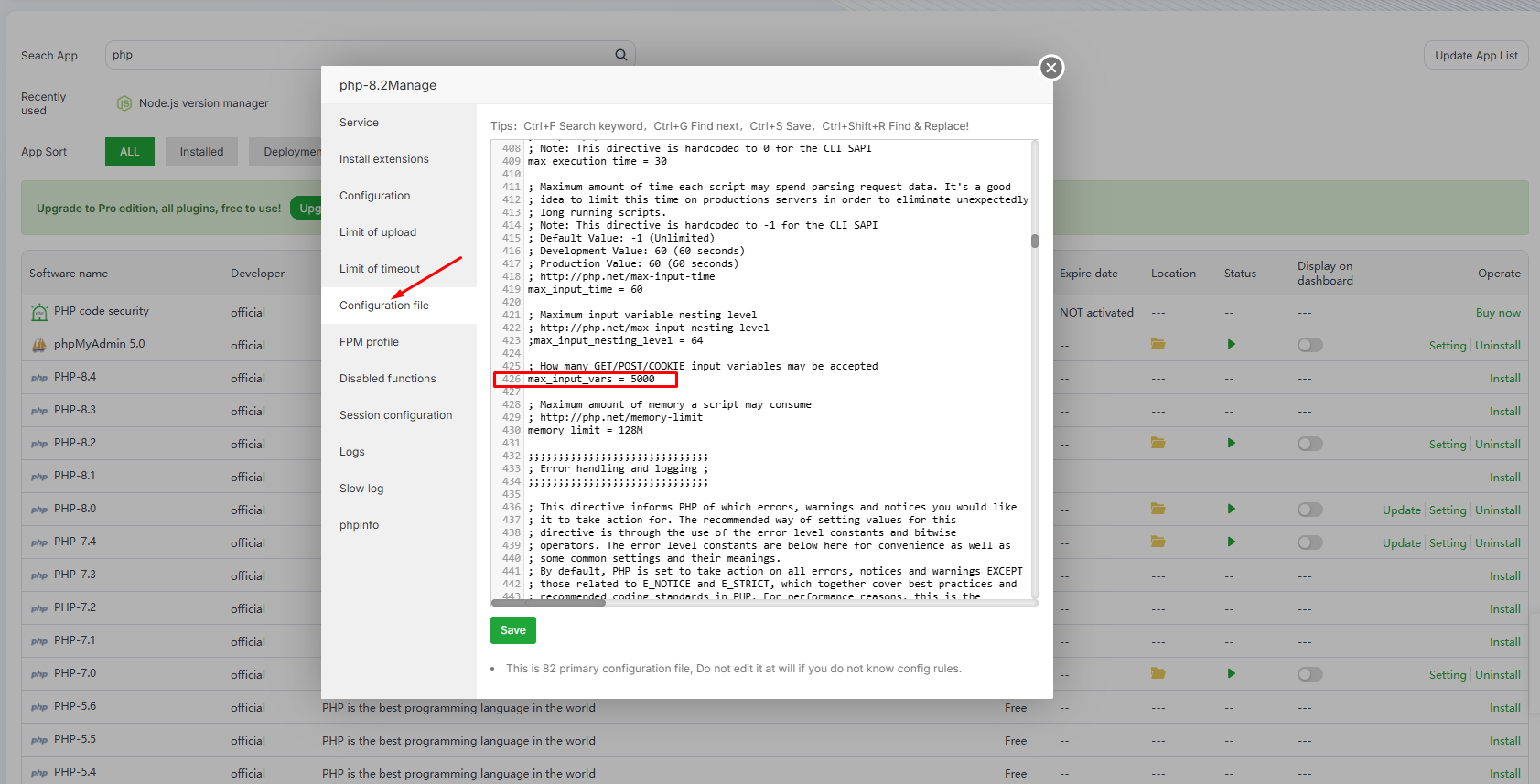The height and width of the screenshot is (784, 1540).
Task: Open the phpMyAdmin 5.0 location folder
Action: (1158, 345)
